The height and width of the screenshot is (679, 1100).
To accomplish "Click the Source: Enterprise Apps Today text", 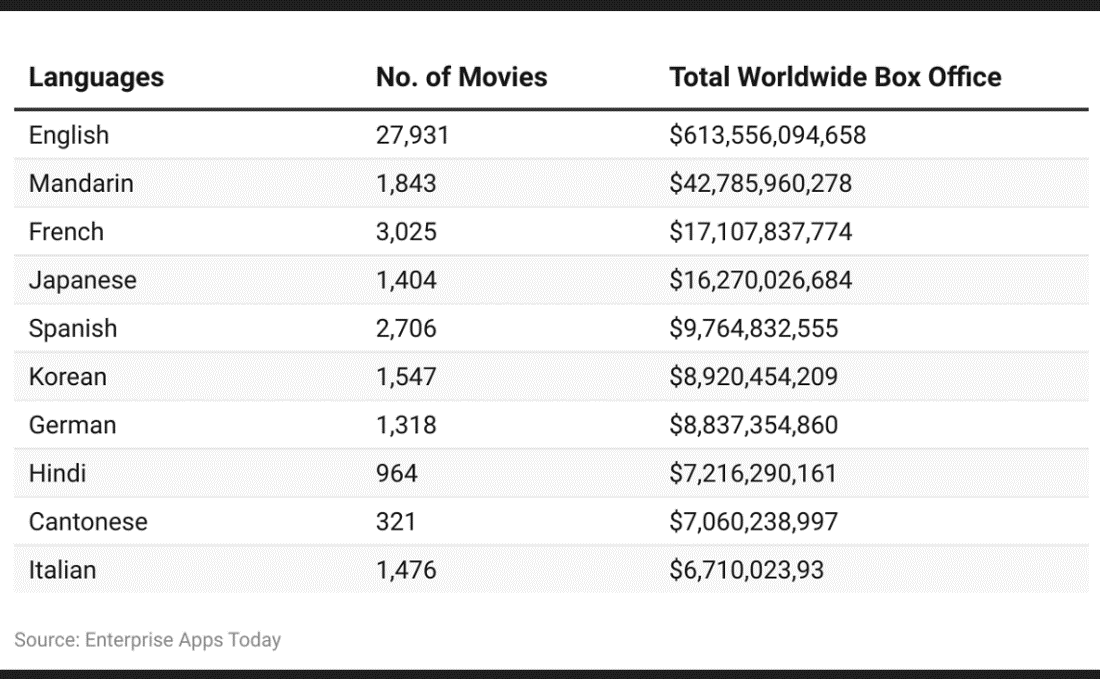I will pos(148,640).
